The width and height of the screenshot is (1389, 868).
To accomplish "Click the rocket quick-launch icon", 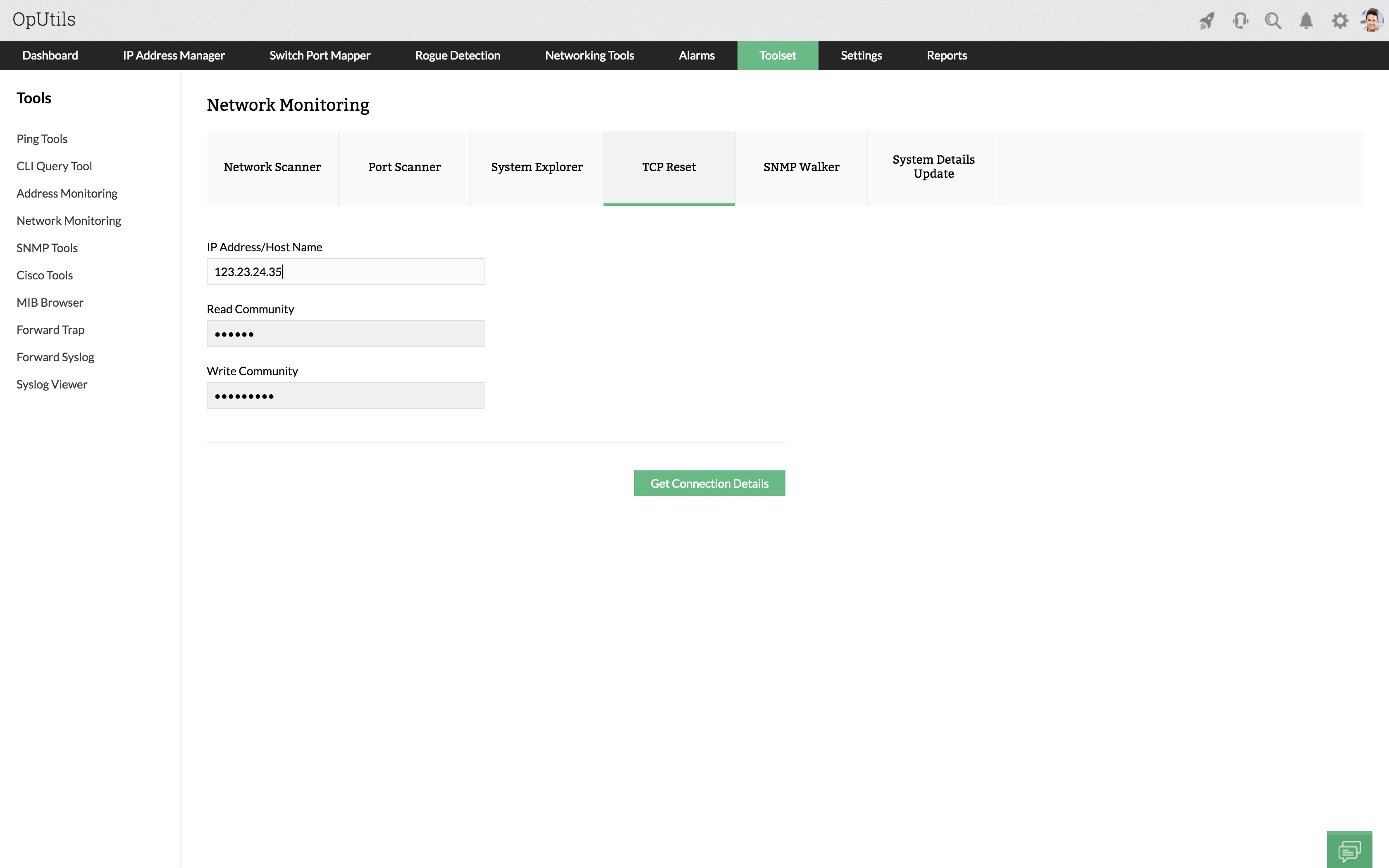I will pyautogui.click(x=1206, y=21).
